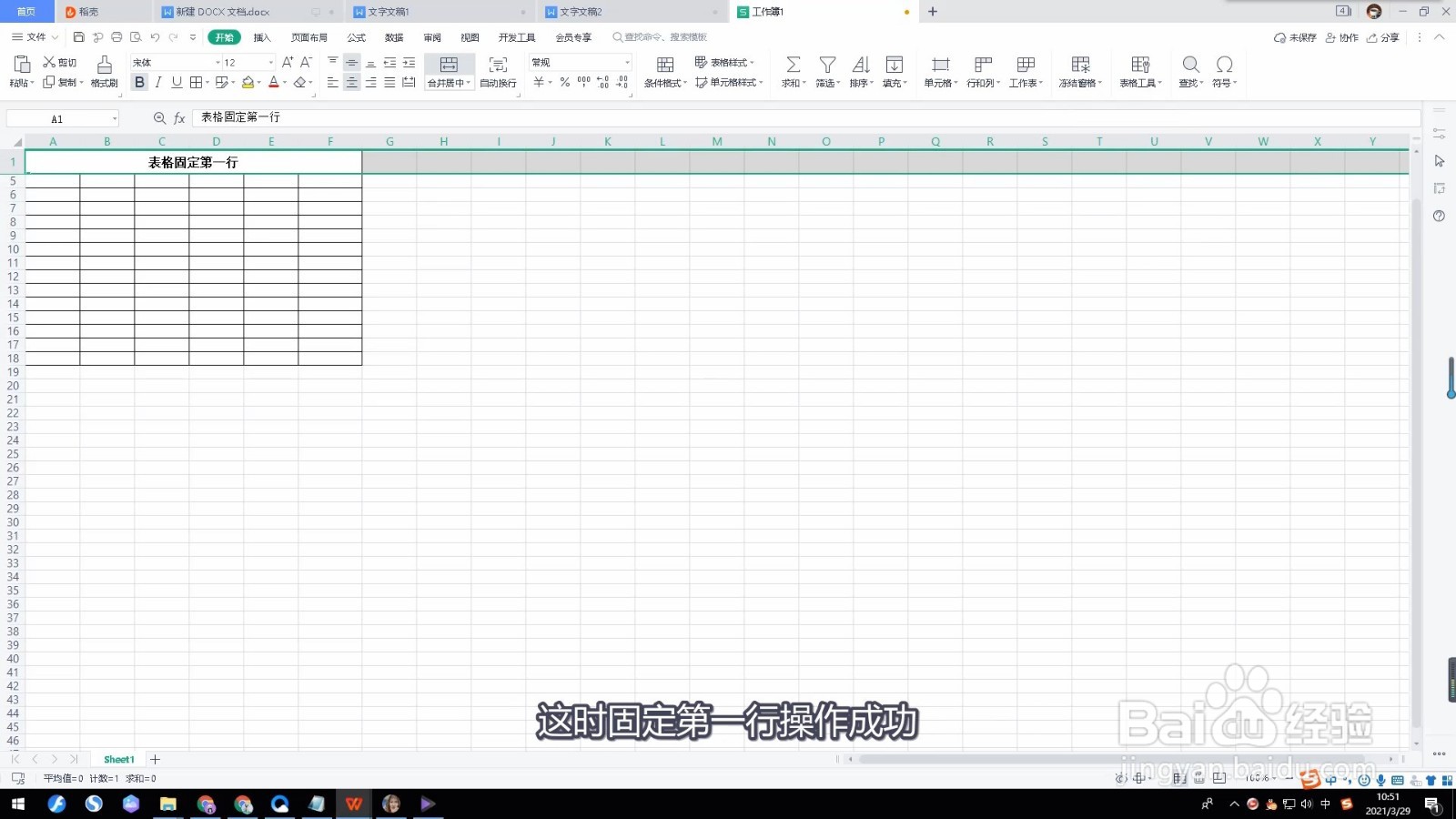
Task: Expand the Name Box dropdown arrow
Action: click(x=115, y=119)
